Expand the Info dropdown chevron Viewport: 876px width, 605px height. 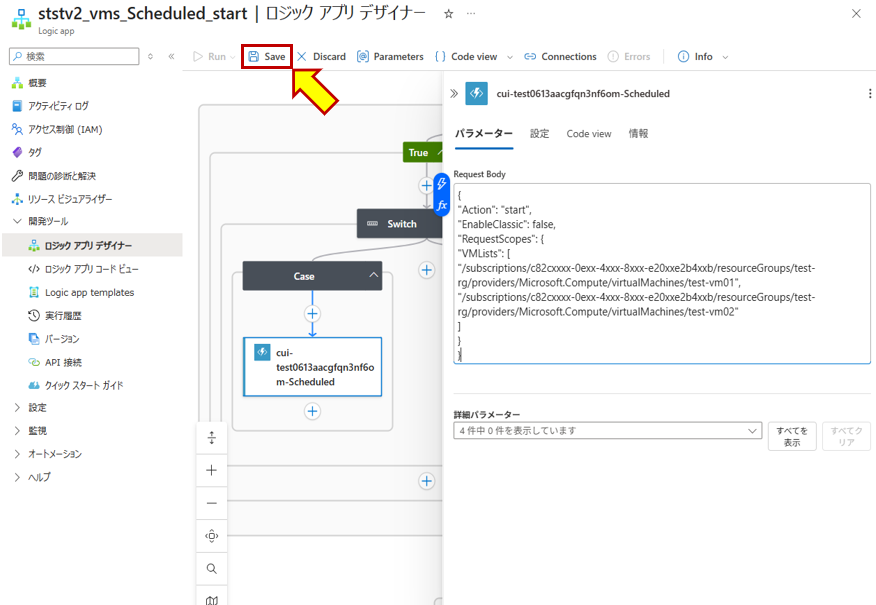pos(725,57)
